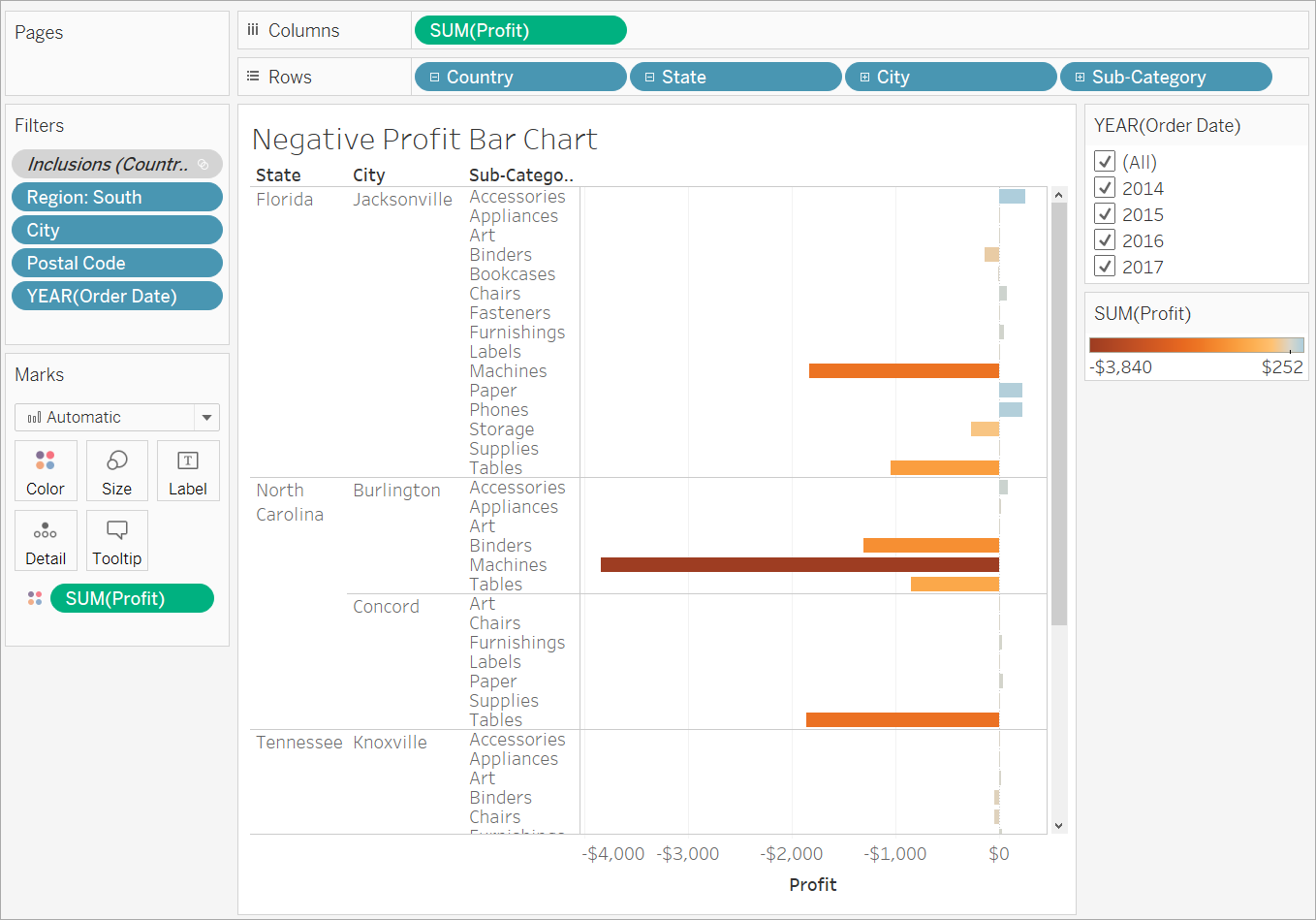Collapse the Country pill in Rows
The height and width of the screenshot is (920, 1316).
pyautogui.click(x=434, y=78)
